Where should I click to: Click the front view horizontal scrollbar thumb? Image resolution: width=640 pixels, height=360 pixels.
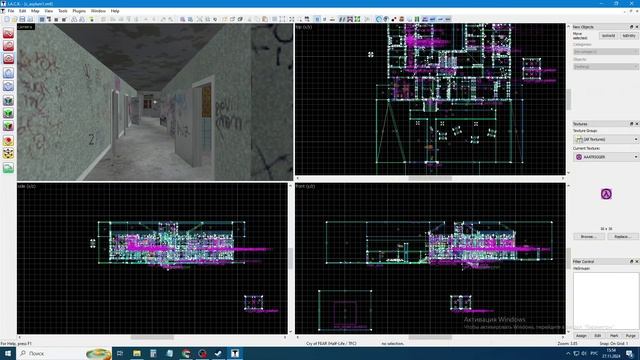pyautogui.click(x=430, y=337)
